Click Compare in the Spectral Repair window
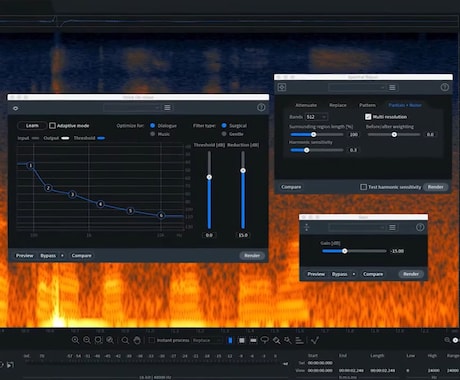Image resolution: width=460 pixels, height=380 pixels. pos(291,187)
